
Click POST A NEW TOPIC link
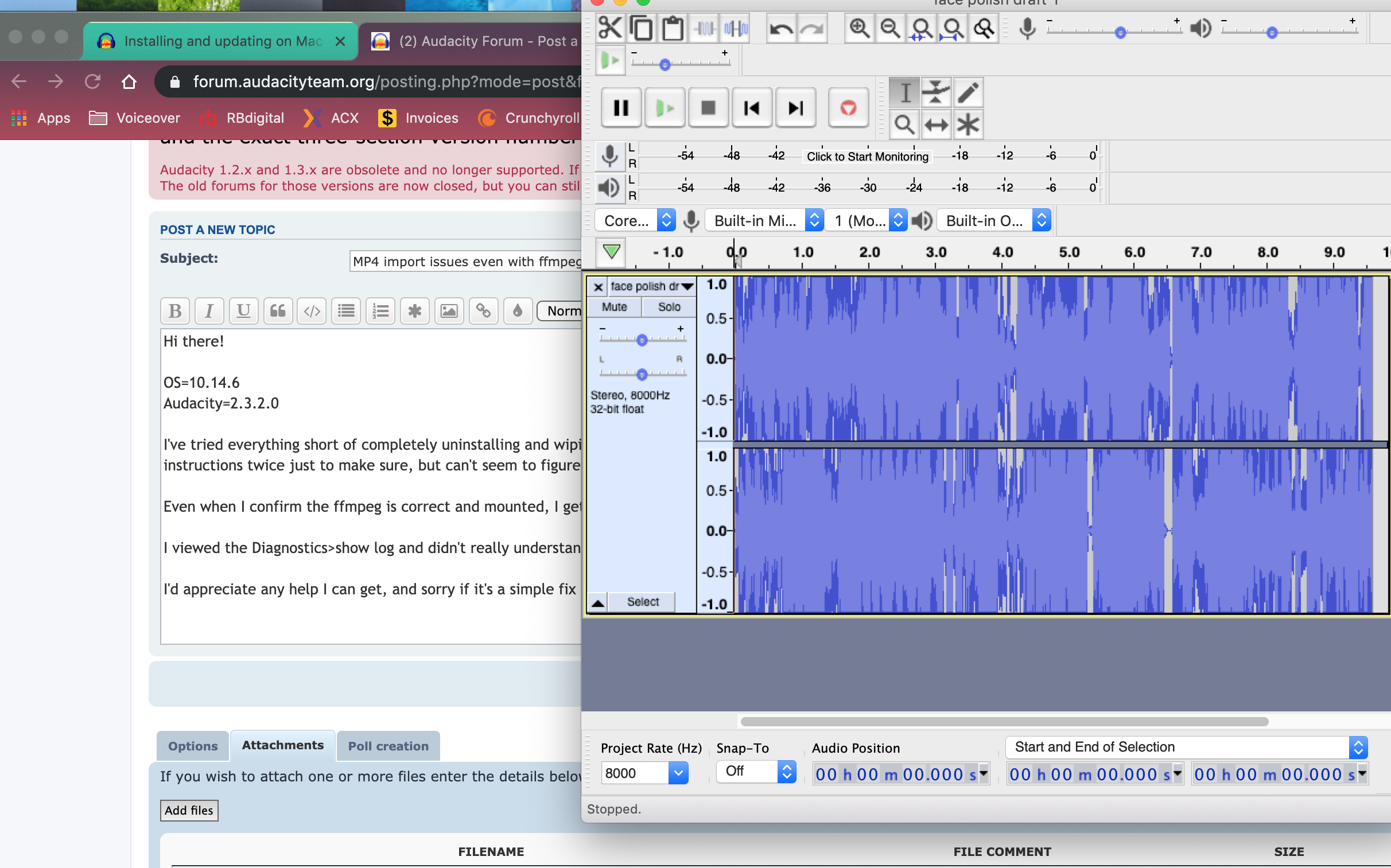tap(217, 229)
